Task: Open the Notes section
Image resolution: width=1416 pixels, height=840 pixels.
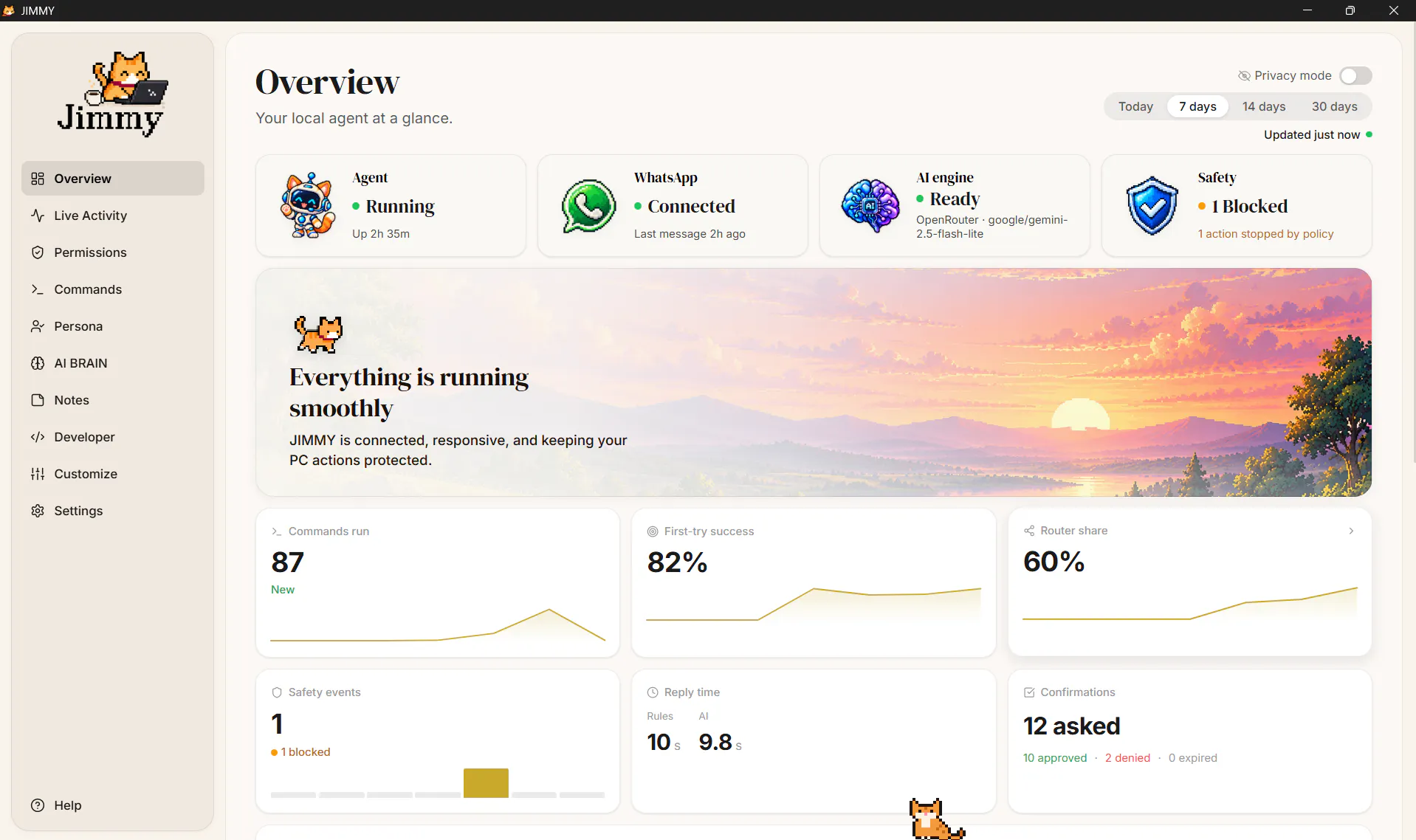Action: pyautogui.click(x=113, y=400)
